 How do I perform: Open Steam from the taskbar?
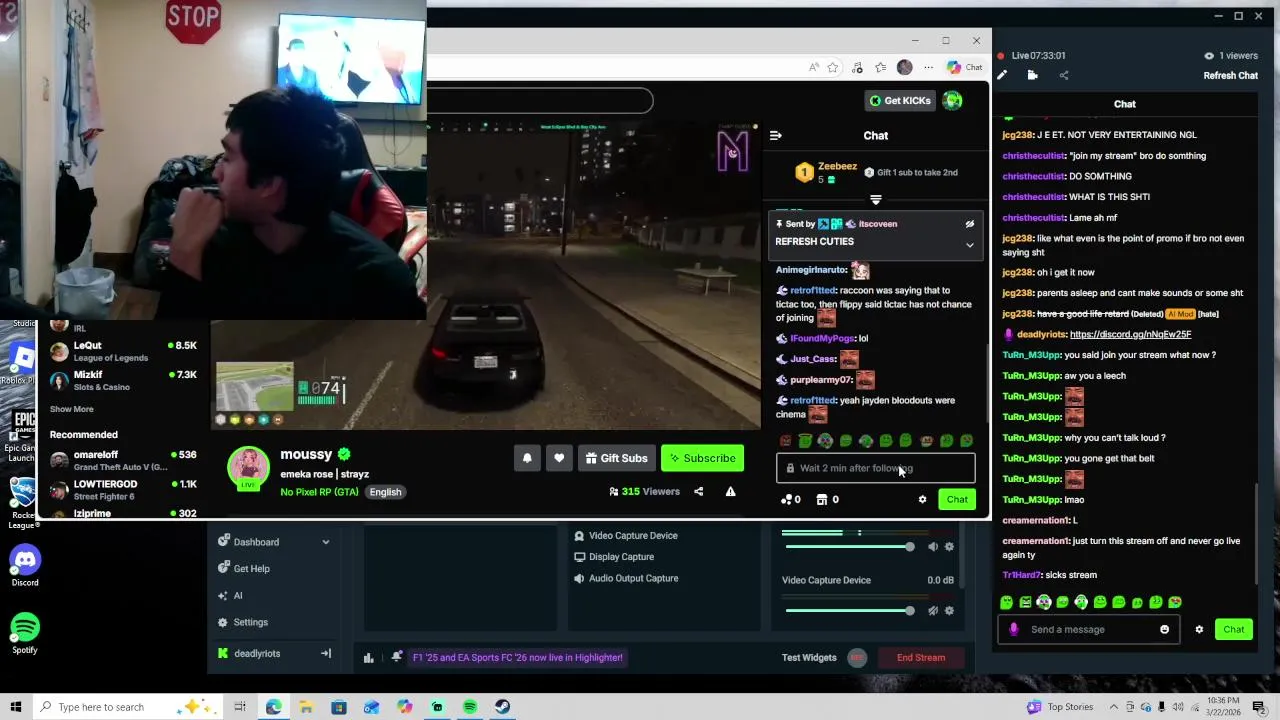coord(502,707)
